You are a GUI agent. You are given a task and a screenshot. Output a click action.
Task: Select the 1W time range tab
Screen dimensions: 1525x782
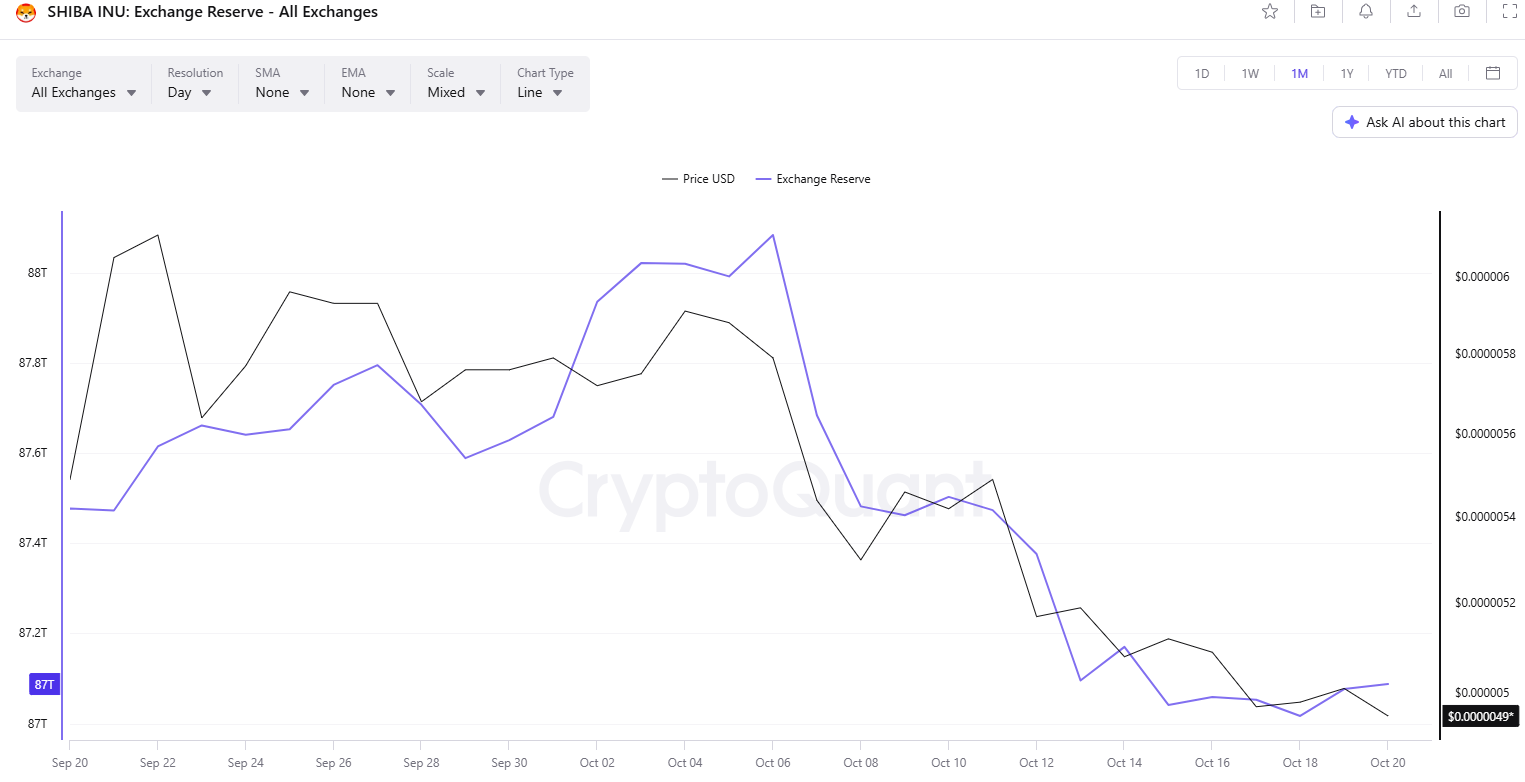coord(1250,73)
